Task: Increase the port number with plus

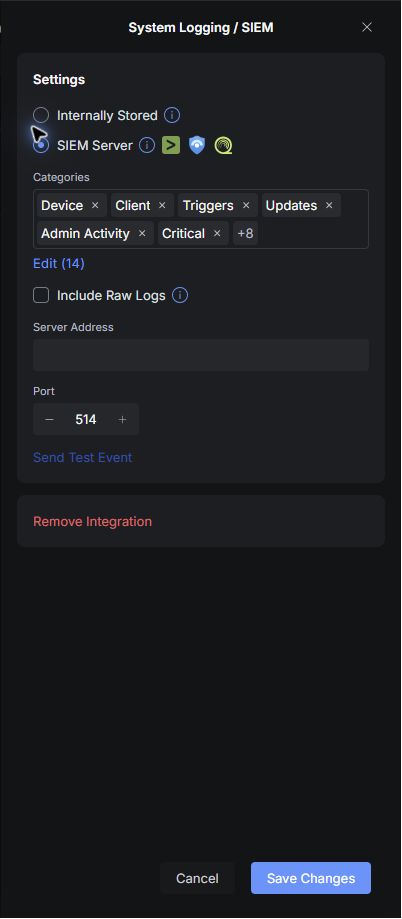Action: (122, 419)
